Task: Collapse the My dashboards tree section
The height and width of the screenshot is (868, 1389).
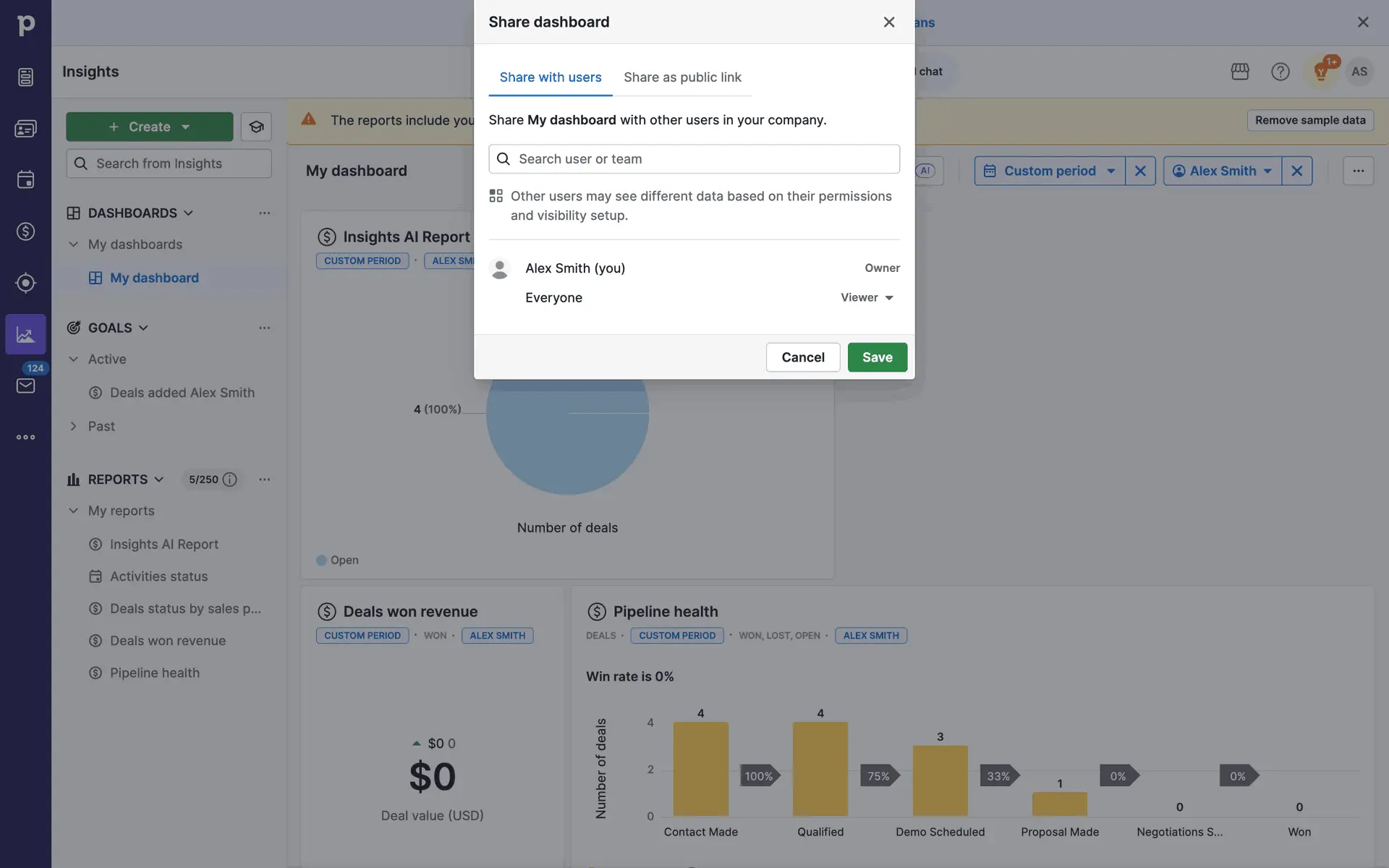Action: [x=73, y=244]
